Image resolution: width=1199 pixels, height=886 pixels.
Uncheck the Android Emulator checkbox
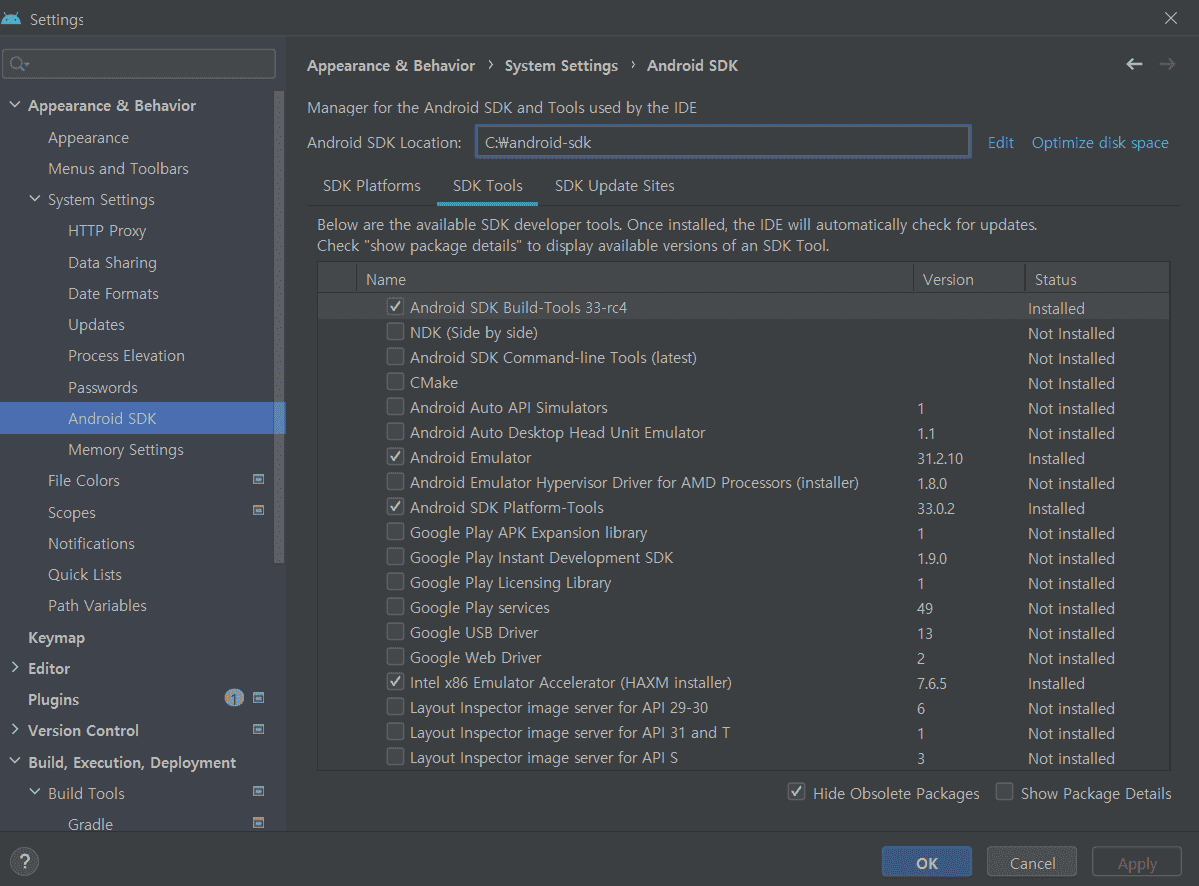pyautogui.click(x=395, y=456)
